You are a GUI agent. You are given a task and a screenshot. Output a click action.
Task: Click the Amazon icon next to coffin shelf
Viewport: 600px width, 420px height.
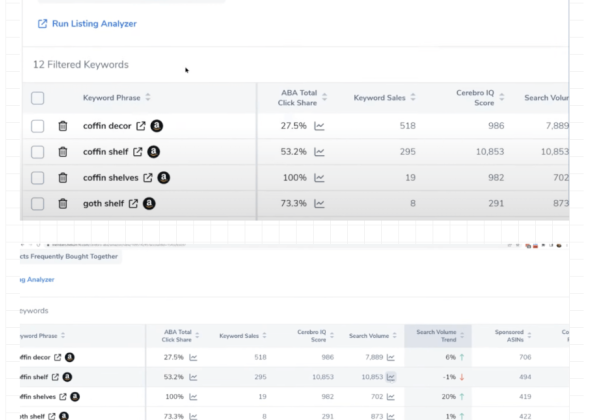pyautogui.click(x=153, y=152)
